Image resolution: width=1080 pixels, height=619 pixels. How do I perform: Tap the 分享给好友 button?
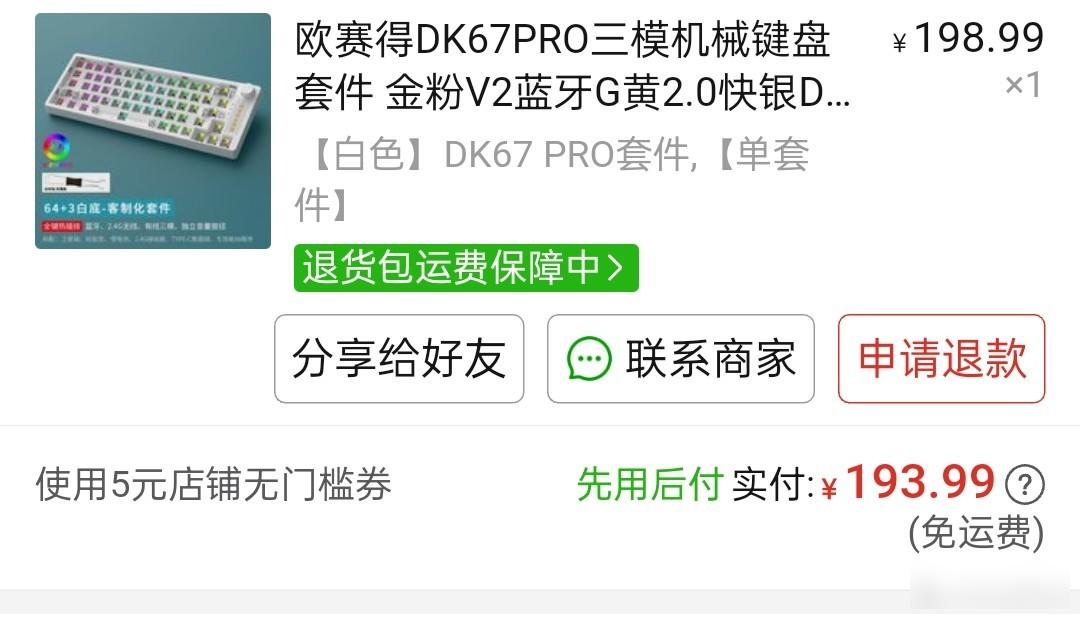pyautogui.click(x=399, y=359)
